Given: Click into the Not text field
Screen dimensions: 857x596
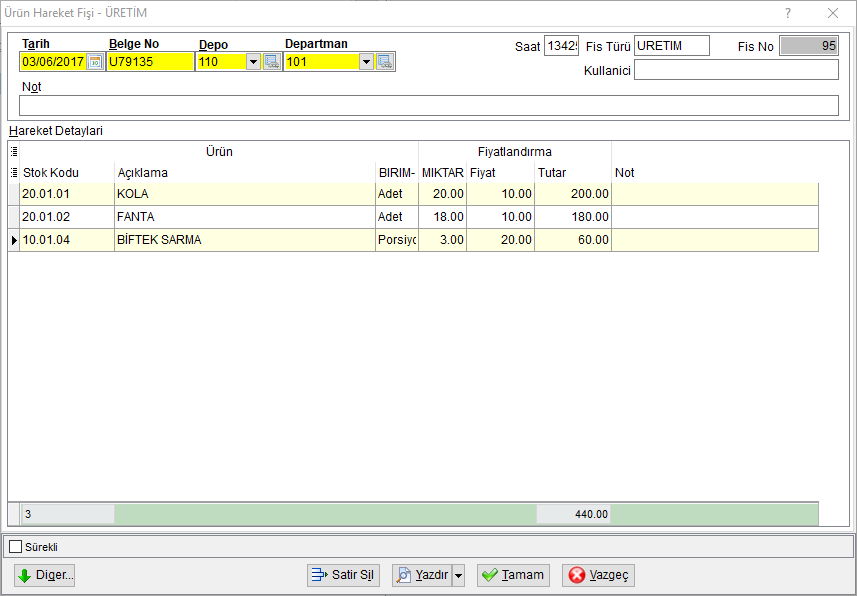Looking at the screenshot, I should click(428, 106).
